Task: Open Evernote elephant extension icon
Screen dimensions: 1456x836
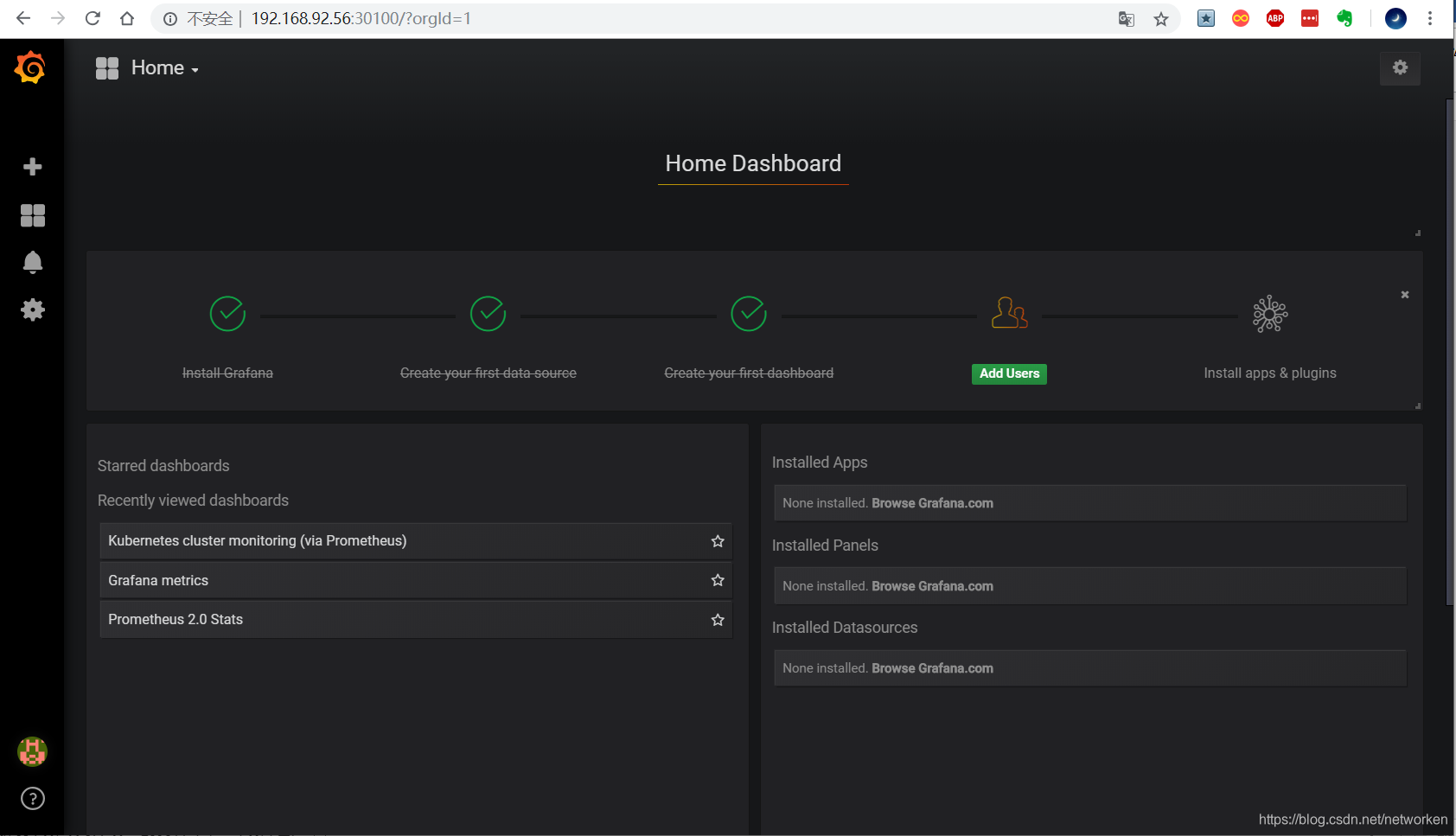Action: click(x=1344, y=18)
